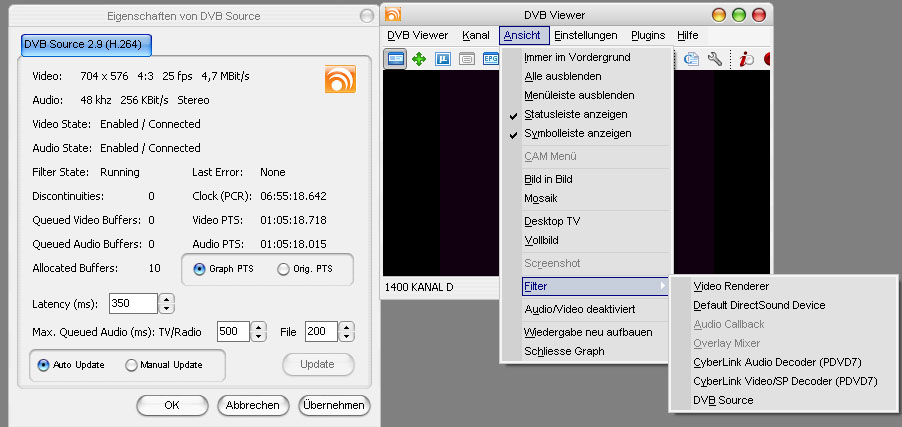Open the Einstellungen menu

(586, 35)
